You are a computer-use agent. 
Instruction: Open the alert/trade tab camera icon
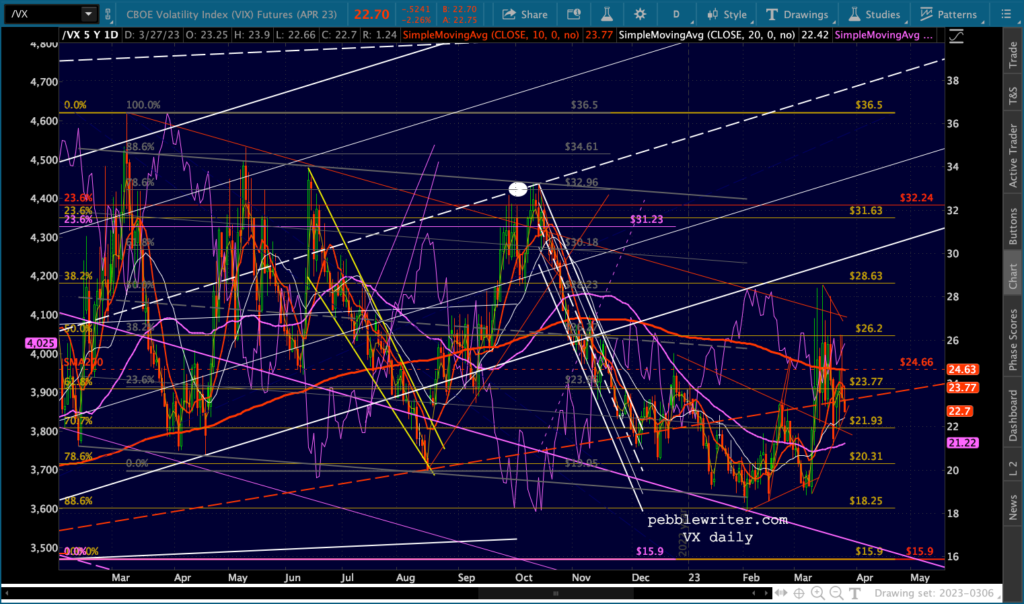pos(573,14)
